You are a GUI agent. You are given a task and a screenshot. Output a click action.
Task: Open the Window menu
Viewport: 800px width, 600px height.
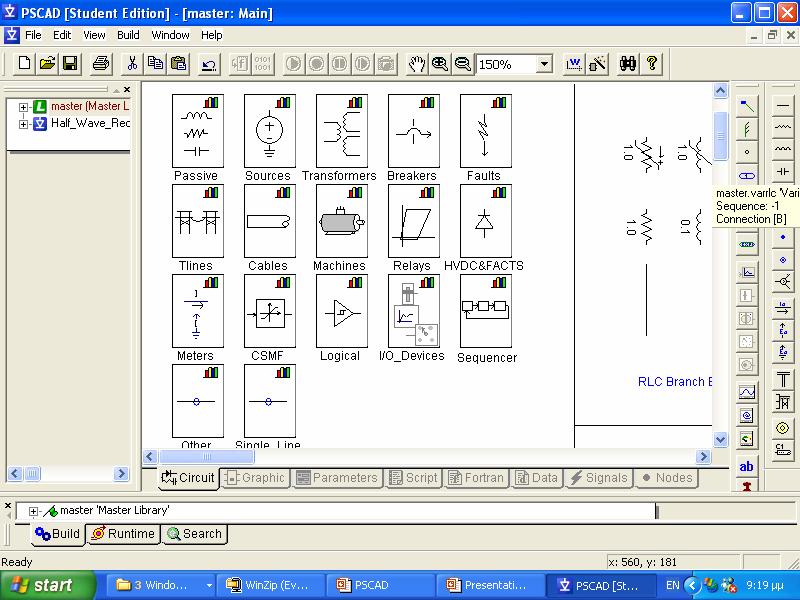[170, 35]
